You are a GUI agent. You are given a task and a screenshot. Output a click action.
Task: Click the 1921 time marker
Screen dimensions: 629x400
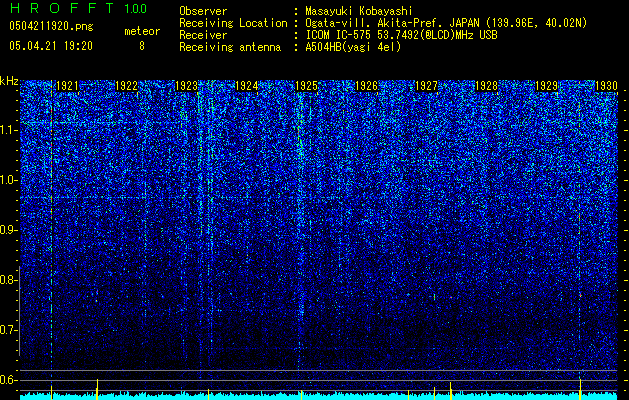click(x=67, y=86)
